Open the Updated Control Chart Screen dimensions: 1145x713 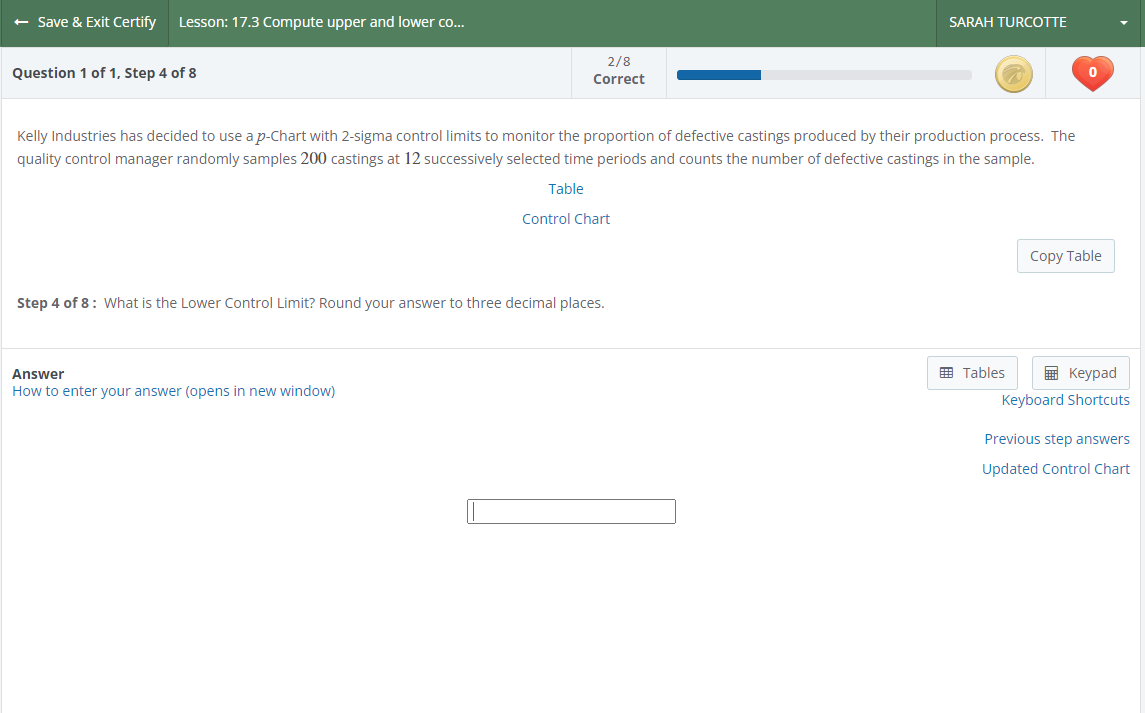point(1055,468)
